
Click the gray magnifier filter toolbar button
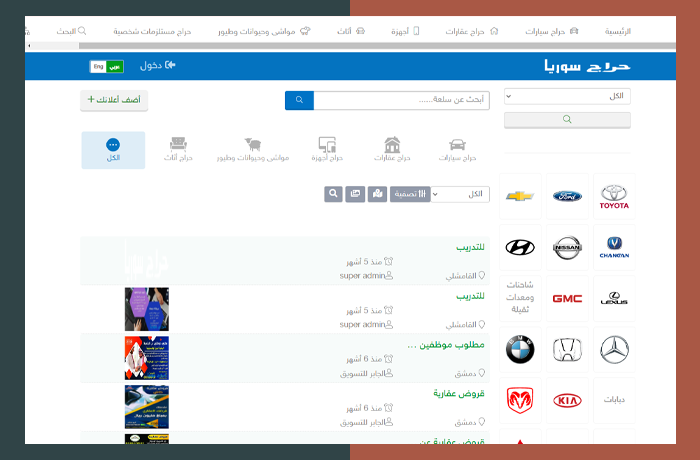point(333,194)
